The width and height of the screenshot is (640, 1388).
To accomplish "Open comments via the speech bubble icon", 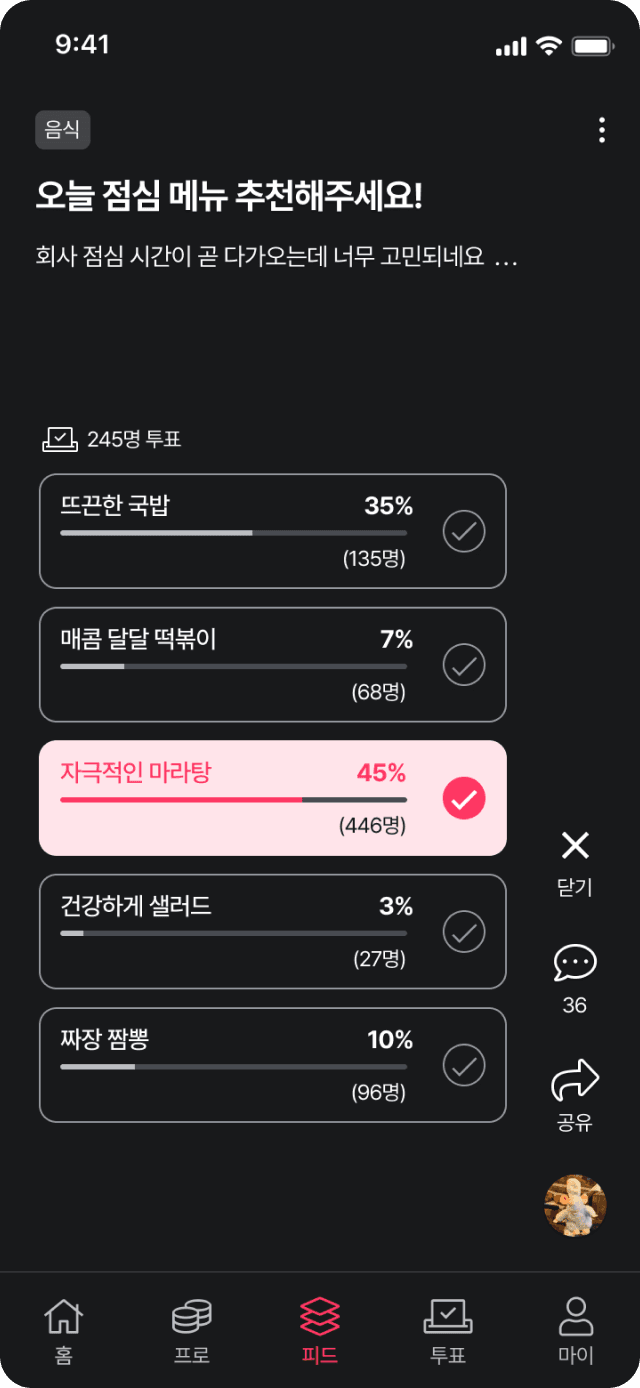I will (575, 963).
